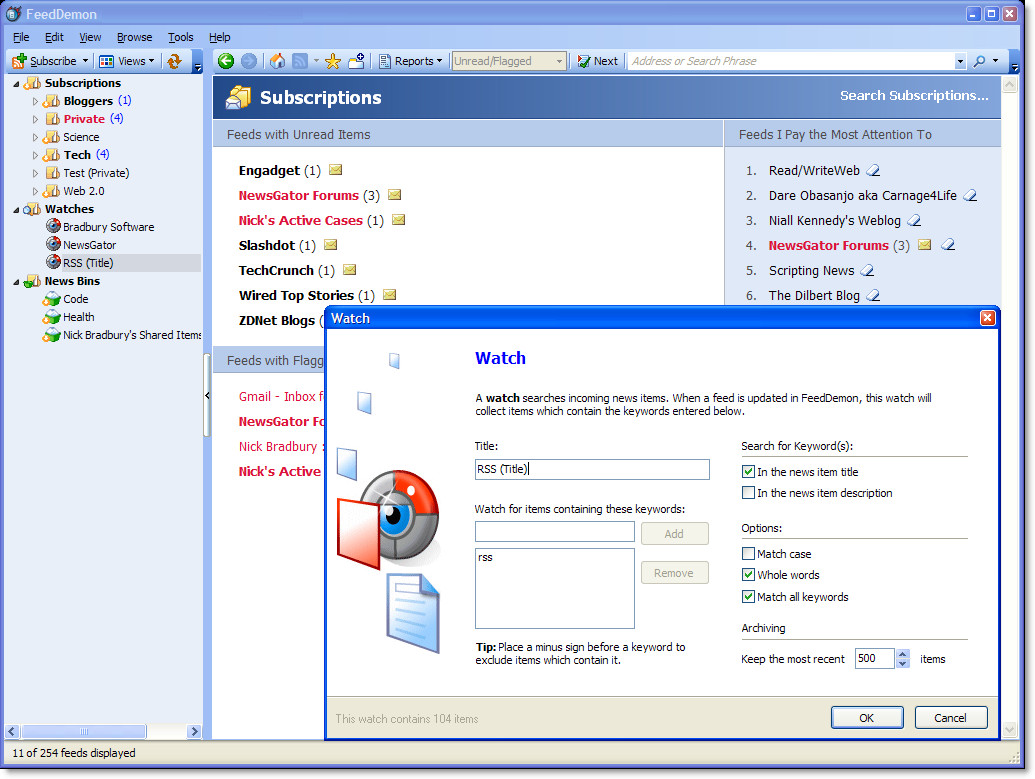Click the Subscriptions header folder icon
The height and width of the screenshot is (779, 1035).
(x=238, y=97)
